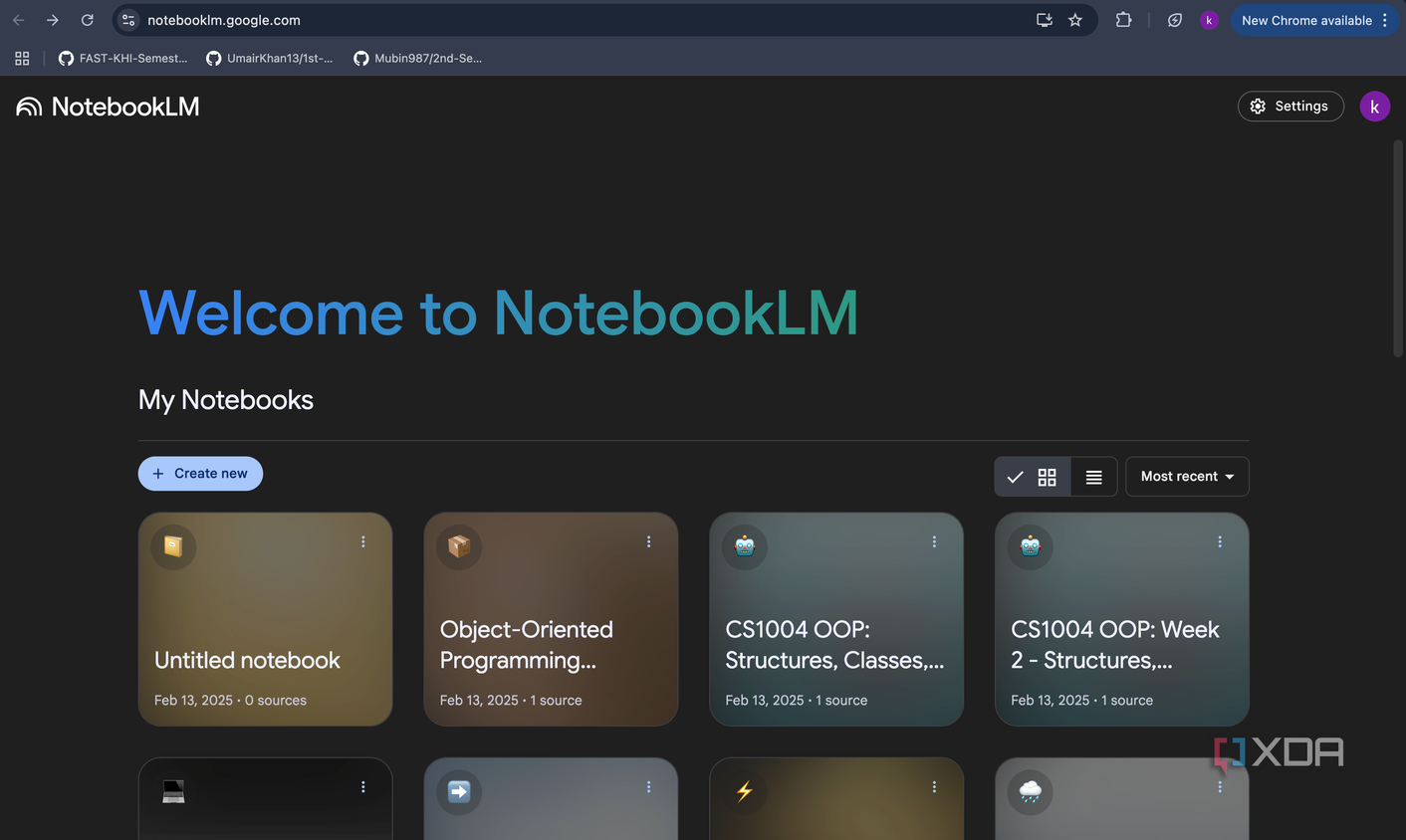This screenshot has width=1406, height=840.
Task: Click the site info icon in address bar
Action: click(x=128, y=20)
